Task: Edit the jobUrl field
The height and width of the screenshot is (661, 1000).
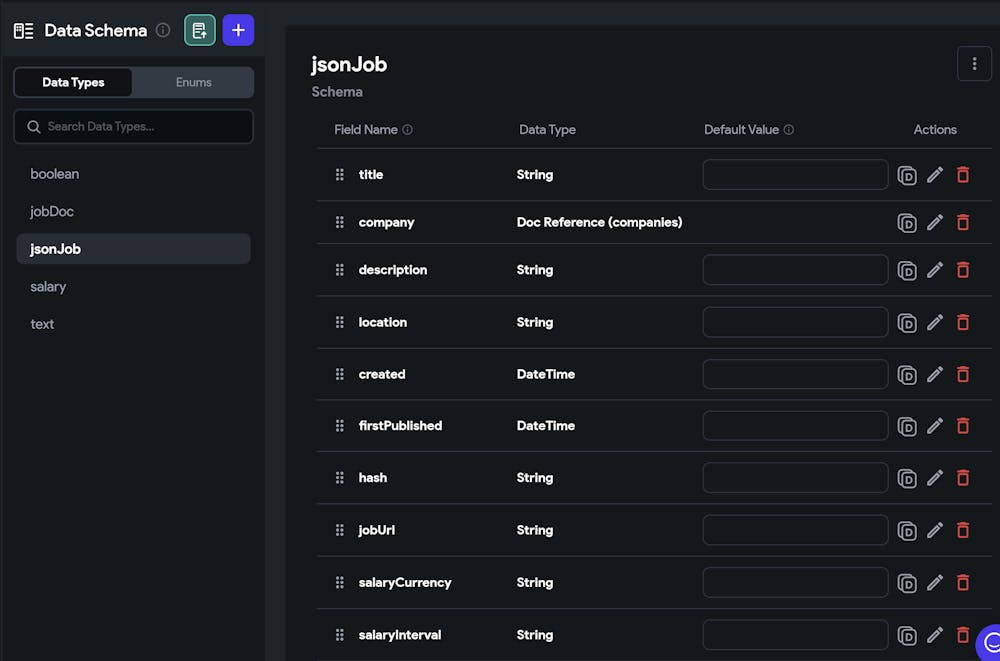Action: [x=935, y=530]
